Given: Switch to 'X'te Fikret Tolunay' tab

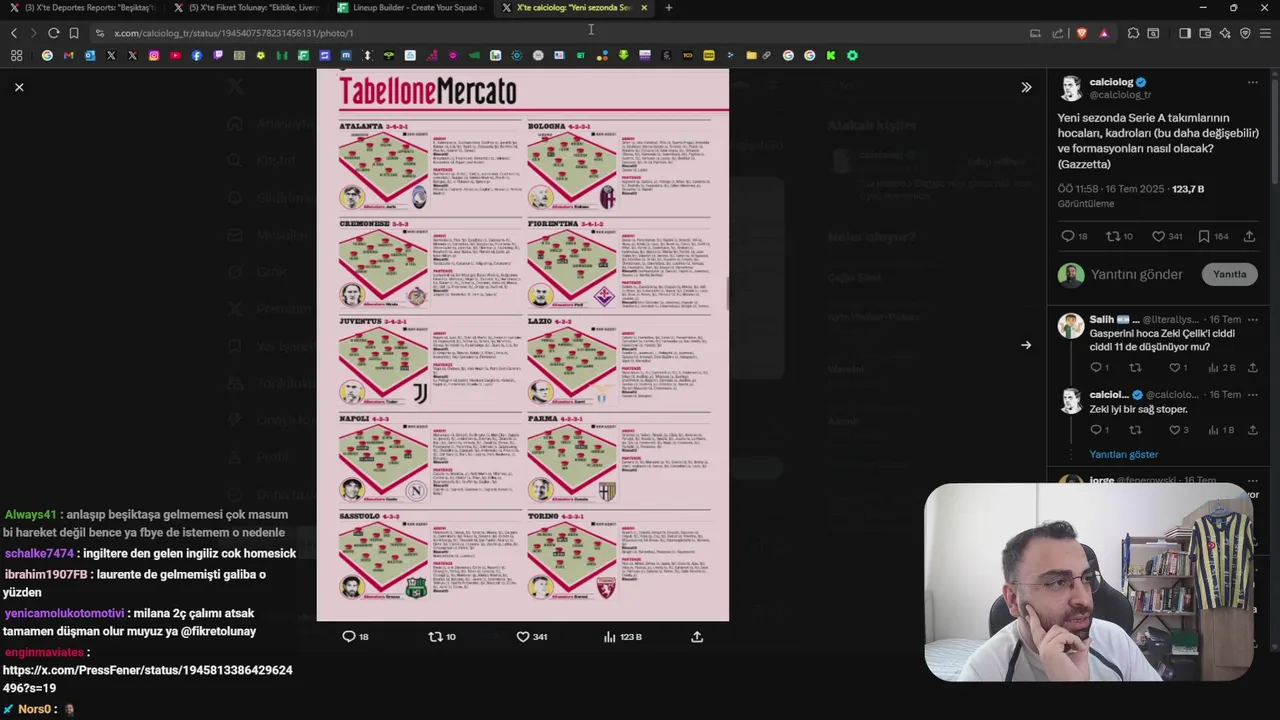Looking at the screenshot, I should point(246,8).
